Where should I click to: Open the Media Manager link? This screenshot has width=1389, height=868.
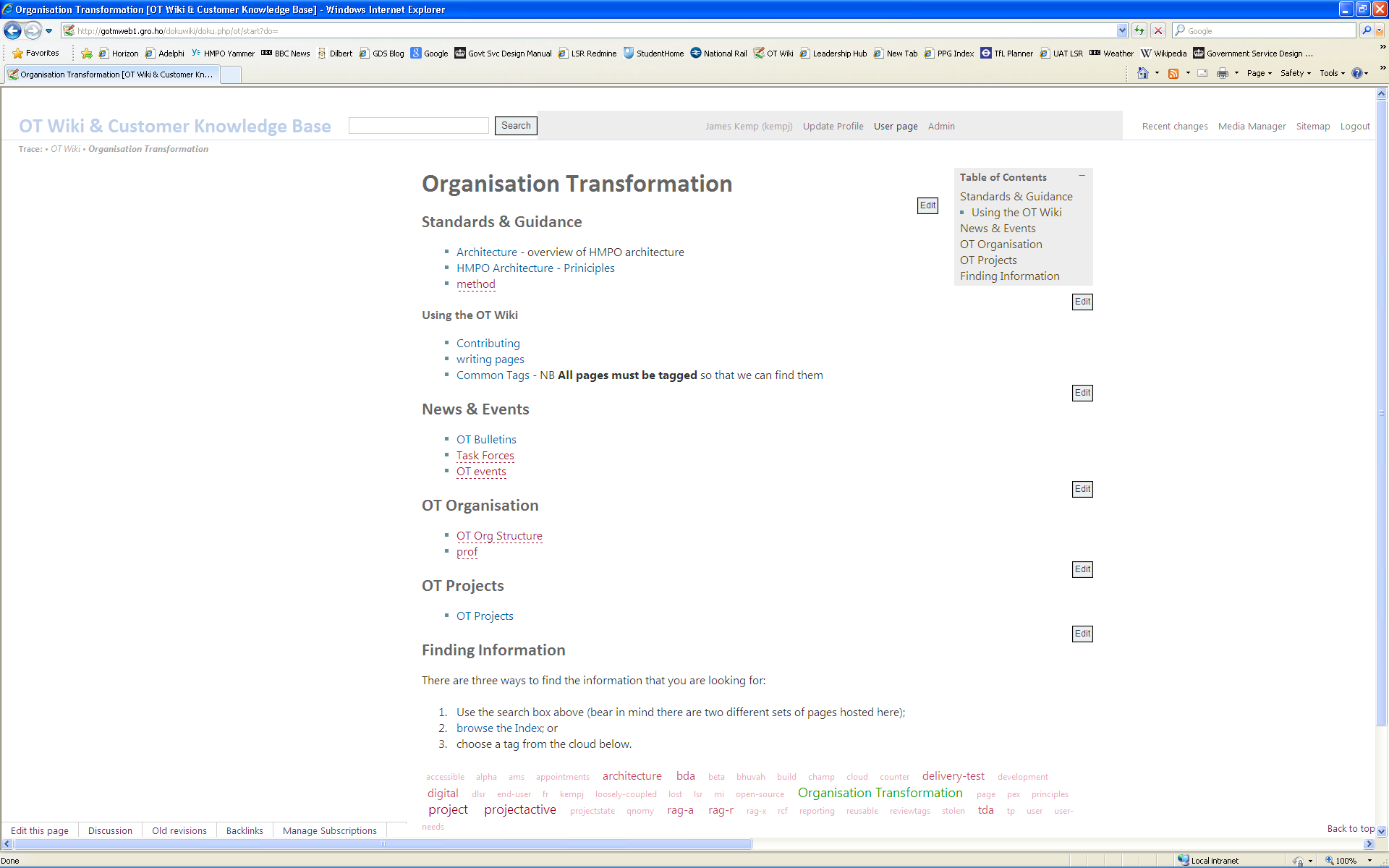coord(1252,126)
